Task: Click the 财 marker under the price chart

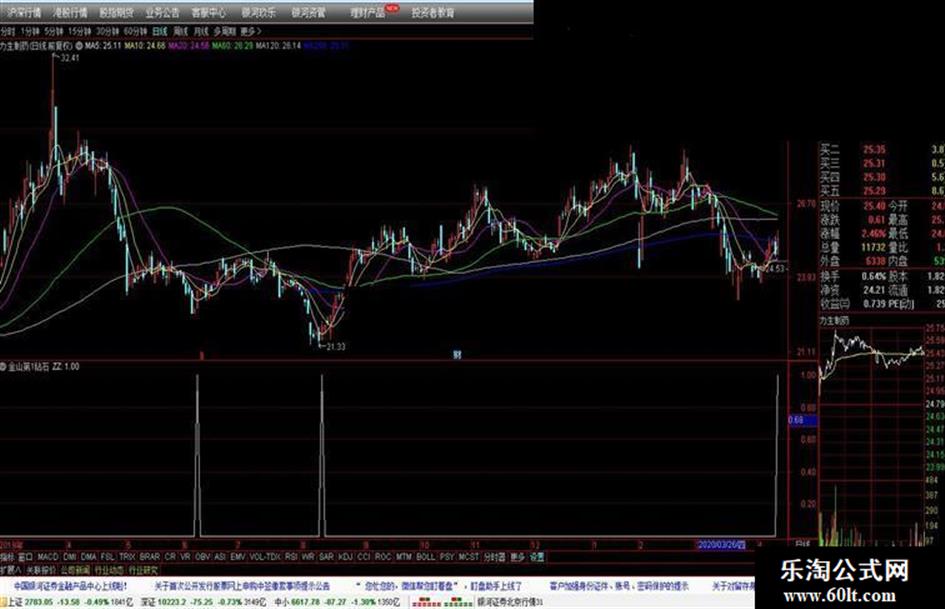Action: (x=457, y=356)
